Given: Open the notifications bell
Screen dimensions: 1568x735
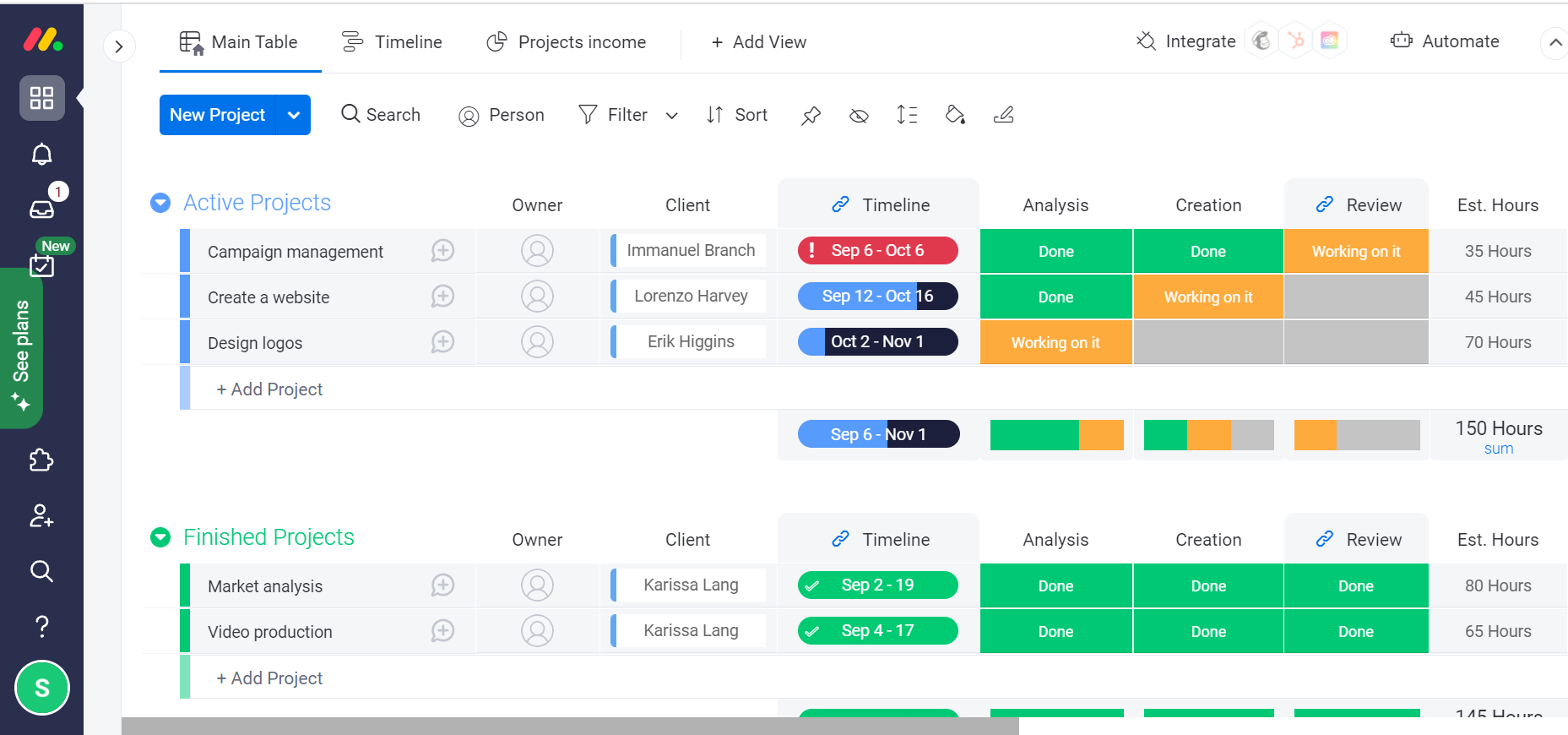Looking at the screenshot, I should point(41,155).
